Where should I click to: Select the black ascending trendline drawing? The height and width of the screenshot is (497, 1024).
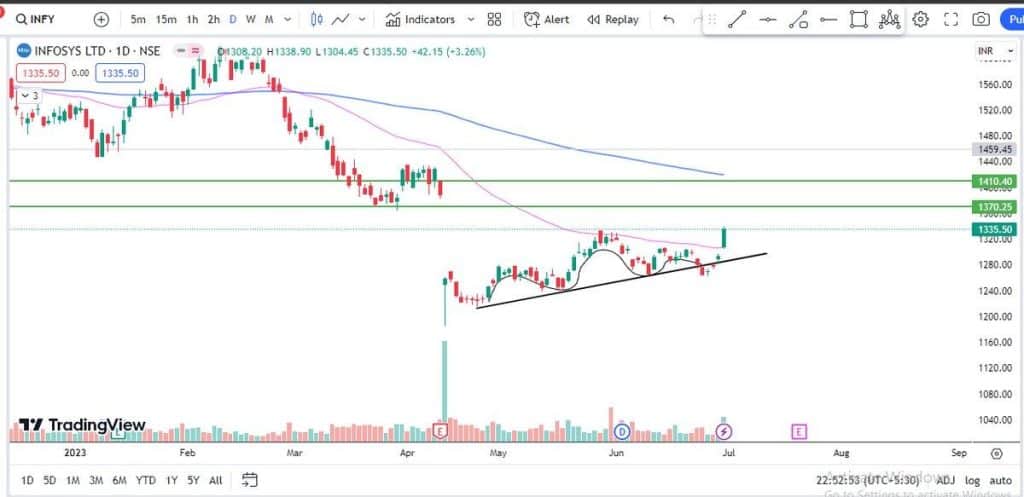(x=622, y=280)
